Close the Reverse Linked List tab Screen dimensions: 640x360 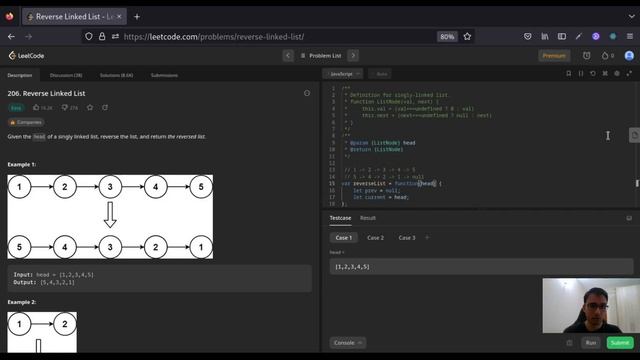(x=119, y=17)
